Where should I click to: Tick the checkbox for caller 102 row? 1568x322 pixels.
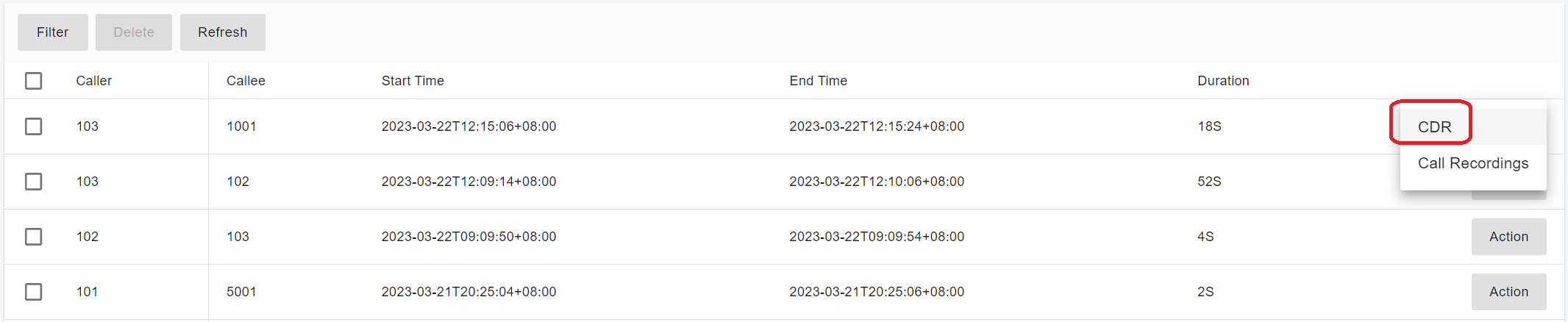[34, 237]
